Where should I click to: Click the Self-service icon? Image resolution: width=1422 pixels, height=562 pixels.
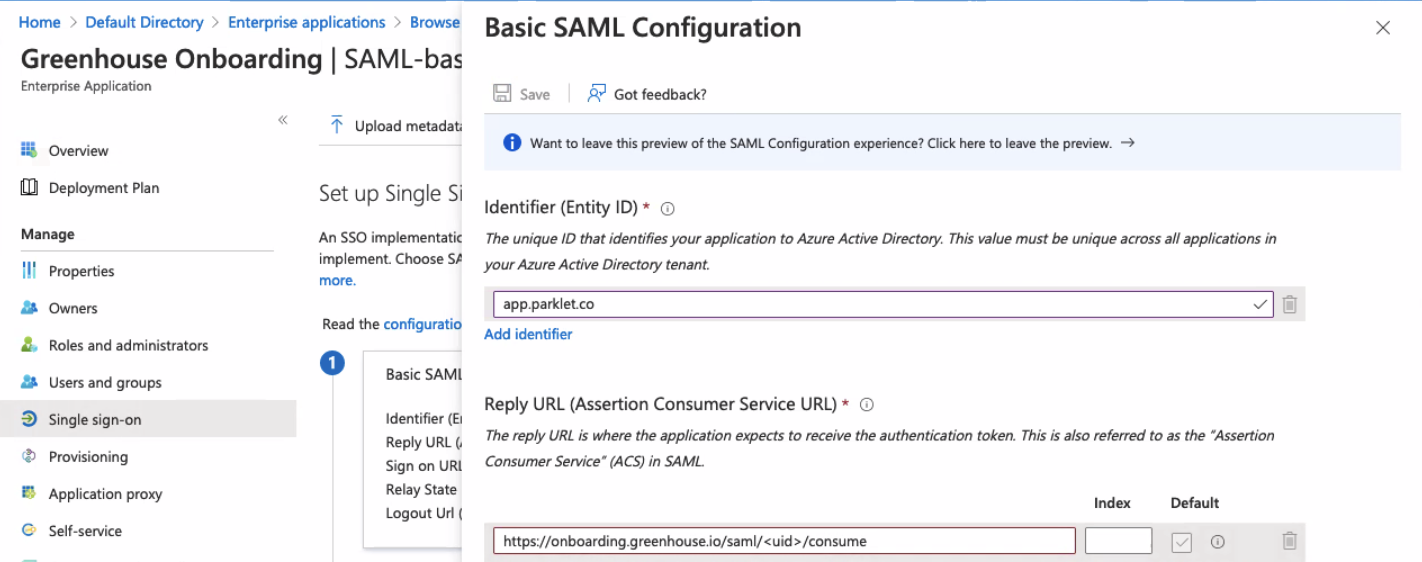(x=29, y=530)
